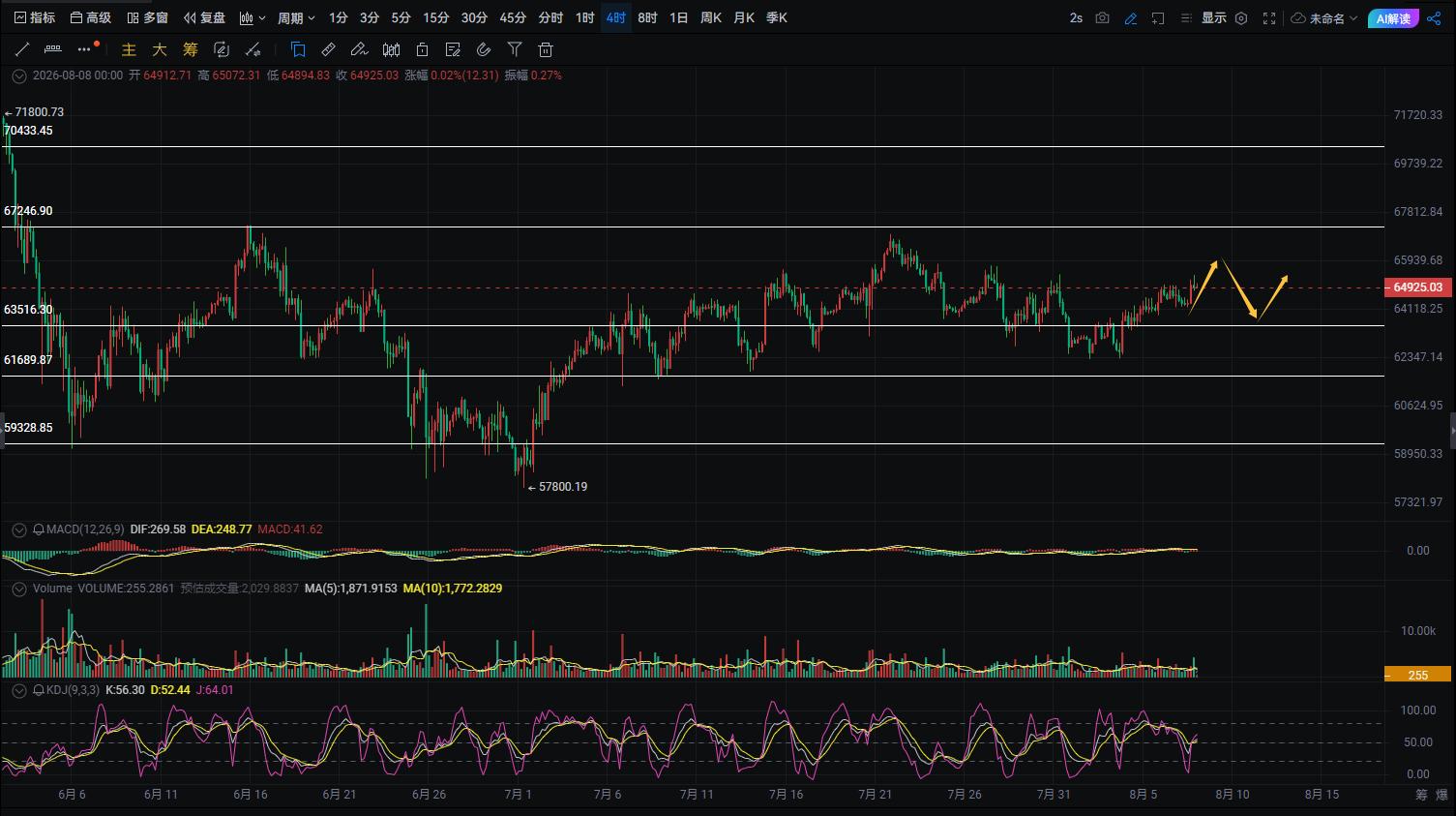Switch to the 季K quarterly chart

click(776, 17)
